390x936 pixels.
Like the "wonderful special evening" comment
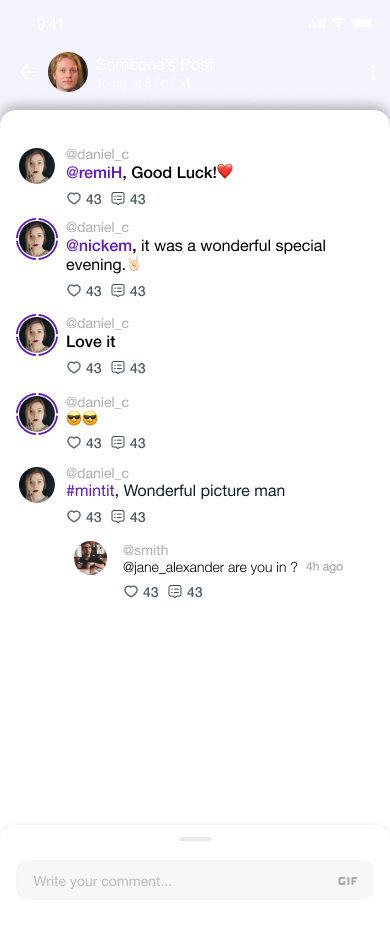73,290
